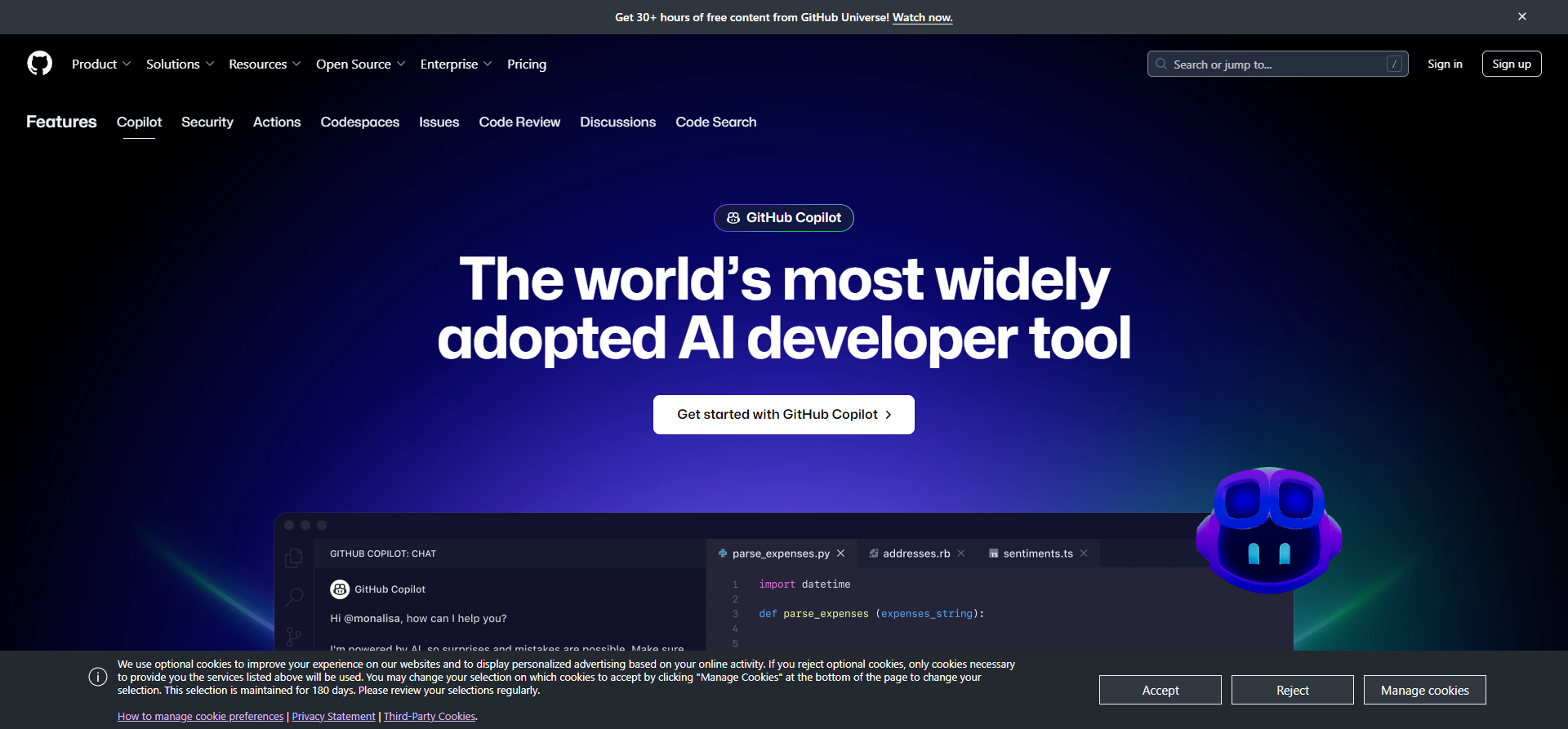
Task: Switch to the parse_expenses.py editor tab
Action: coord(781,553)
